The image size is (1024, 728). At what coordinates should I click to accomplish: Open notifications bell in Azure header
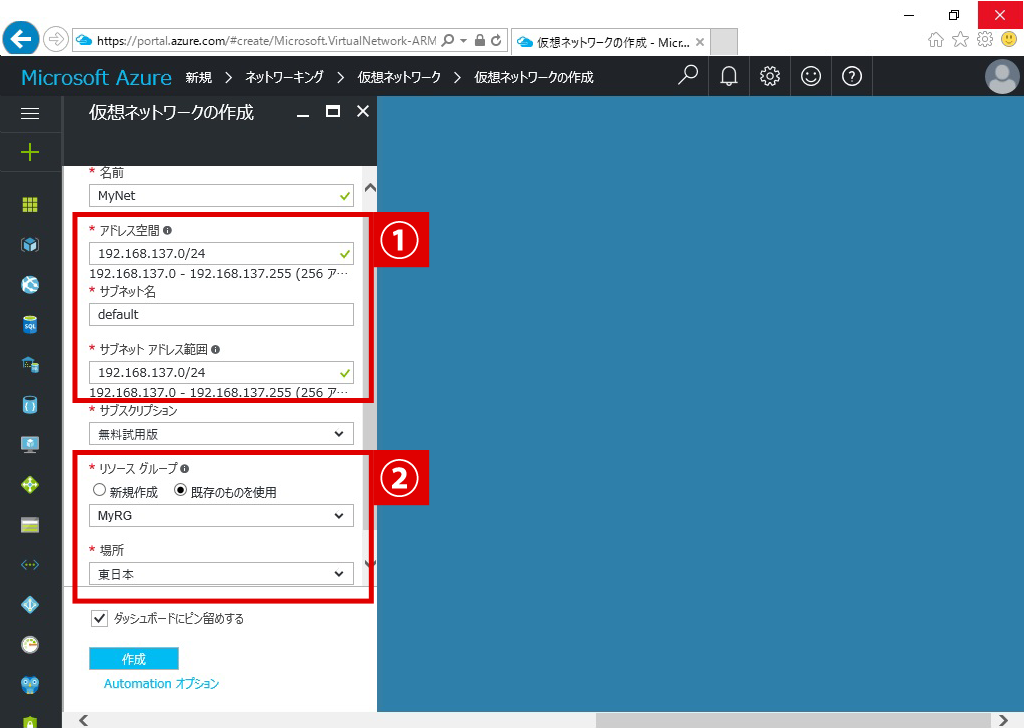tap(729, 76)
